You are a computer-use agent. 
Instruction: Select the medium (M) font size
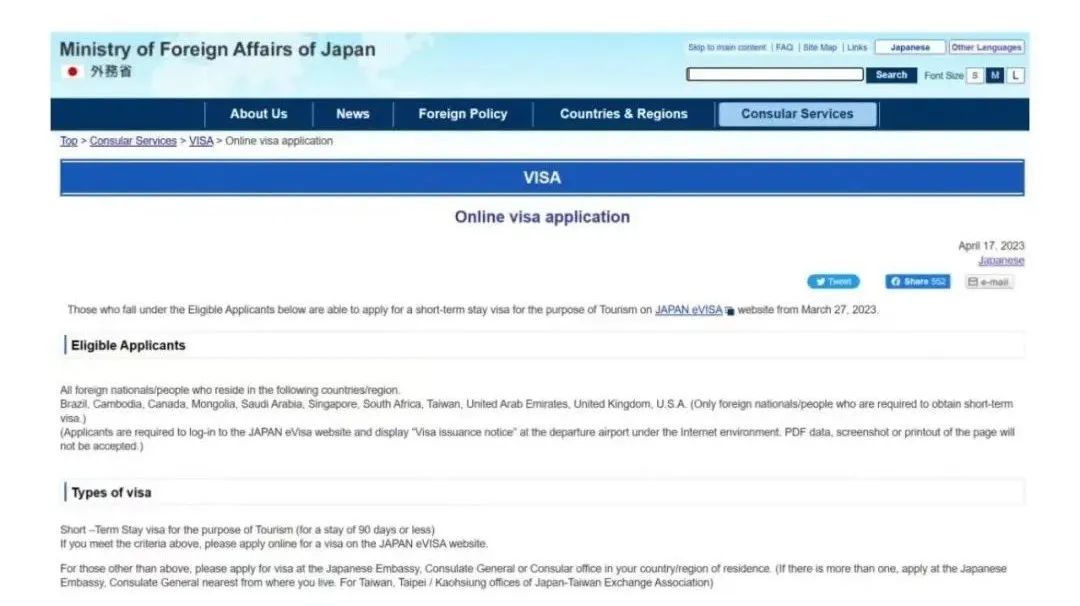coord(995,75)
